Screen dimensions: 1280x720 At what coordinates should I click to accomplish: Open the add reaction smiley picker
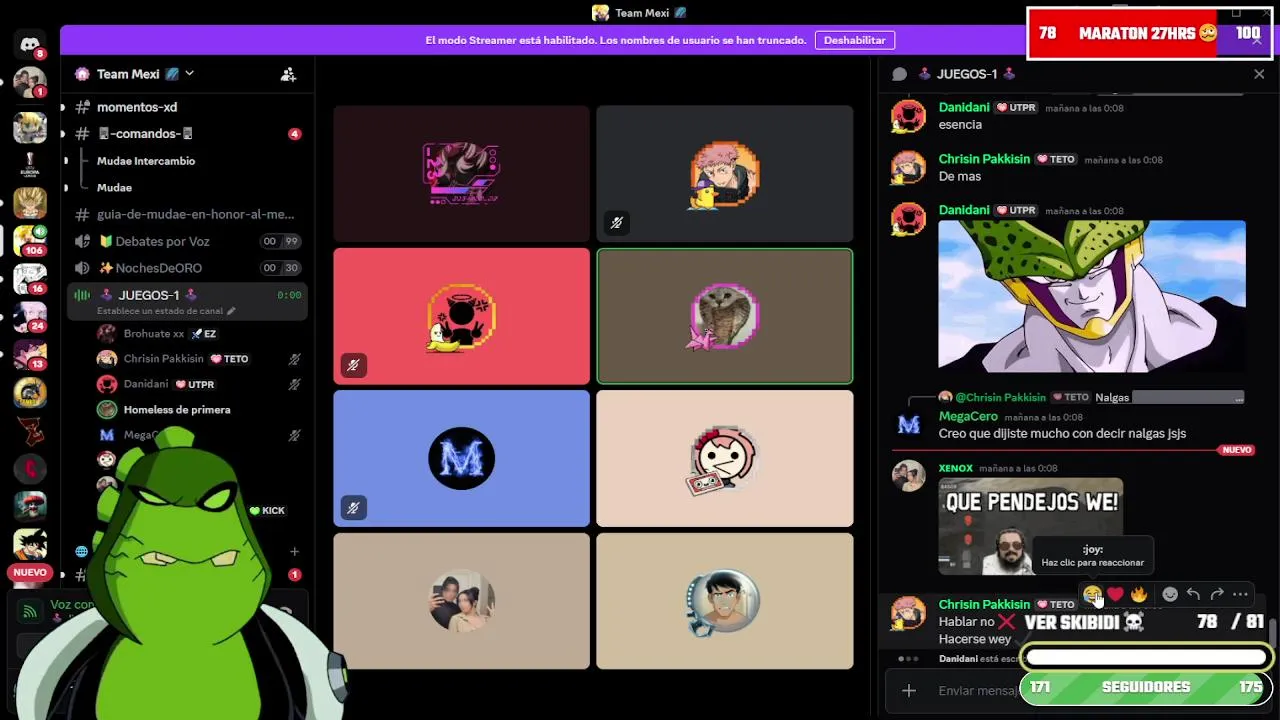(1170, 594)
